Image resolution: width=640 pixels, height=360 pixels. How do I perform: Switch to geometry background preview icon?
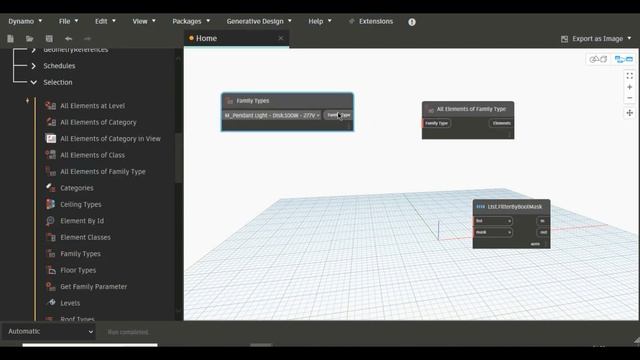pos(598,59)
